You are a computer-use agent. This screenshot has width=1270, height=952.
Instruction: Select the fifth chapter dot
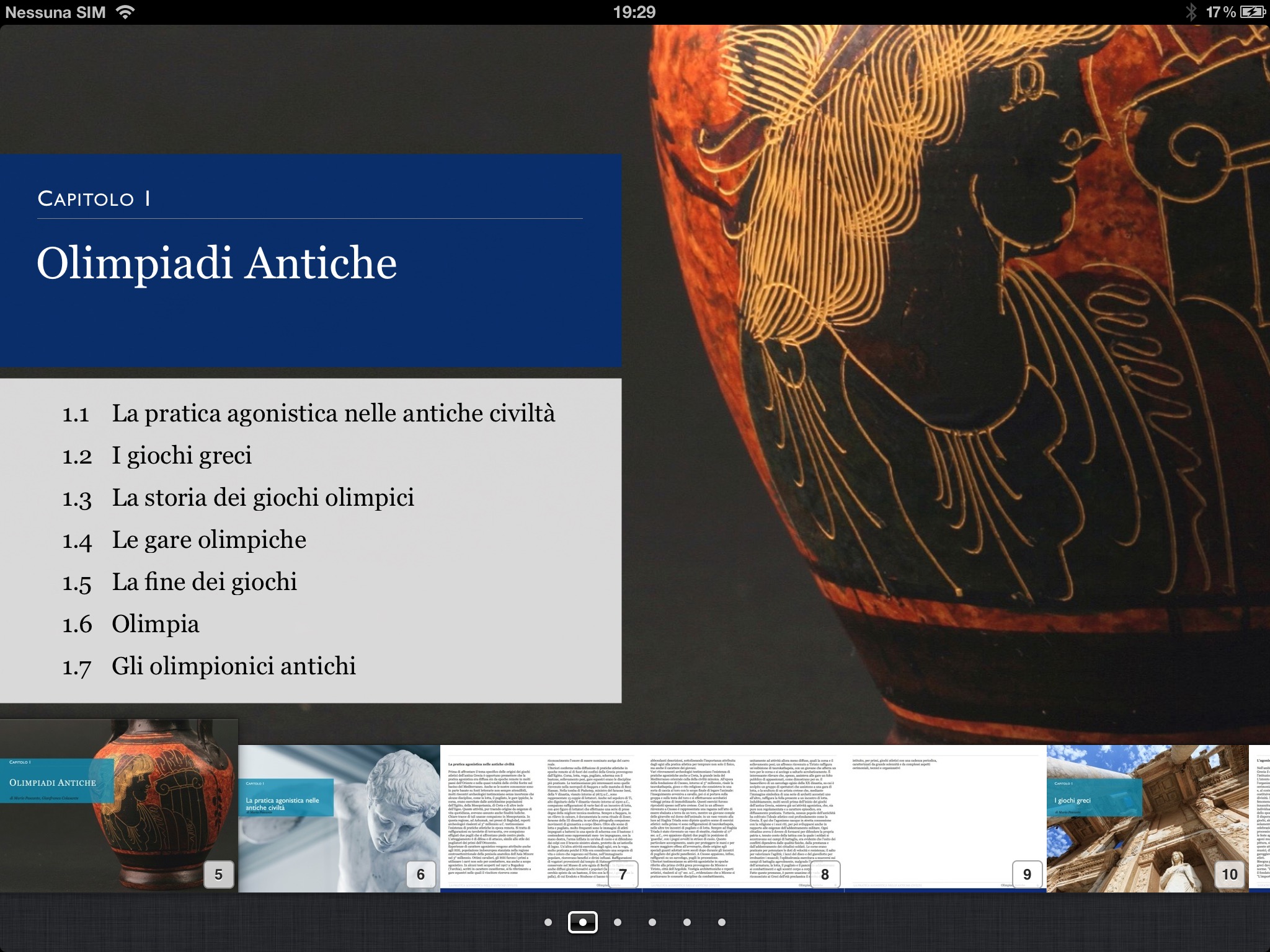(687, 922)
